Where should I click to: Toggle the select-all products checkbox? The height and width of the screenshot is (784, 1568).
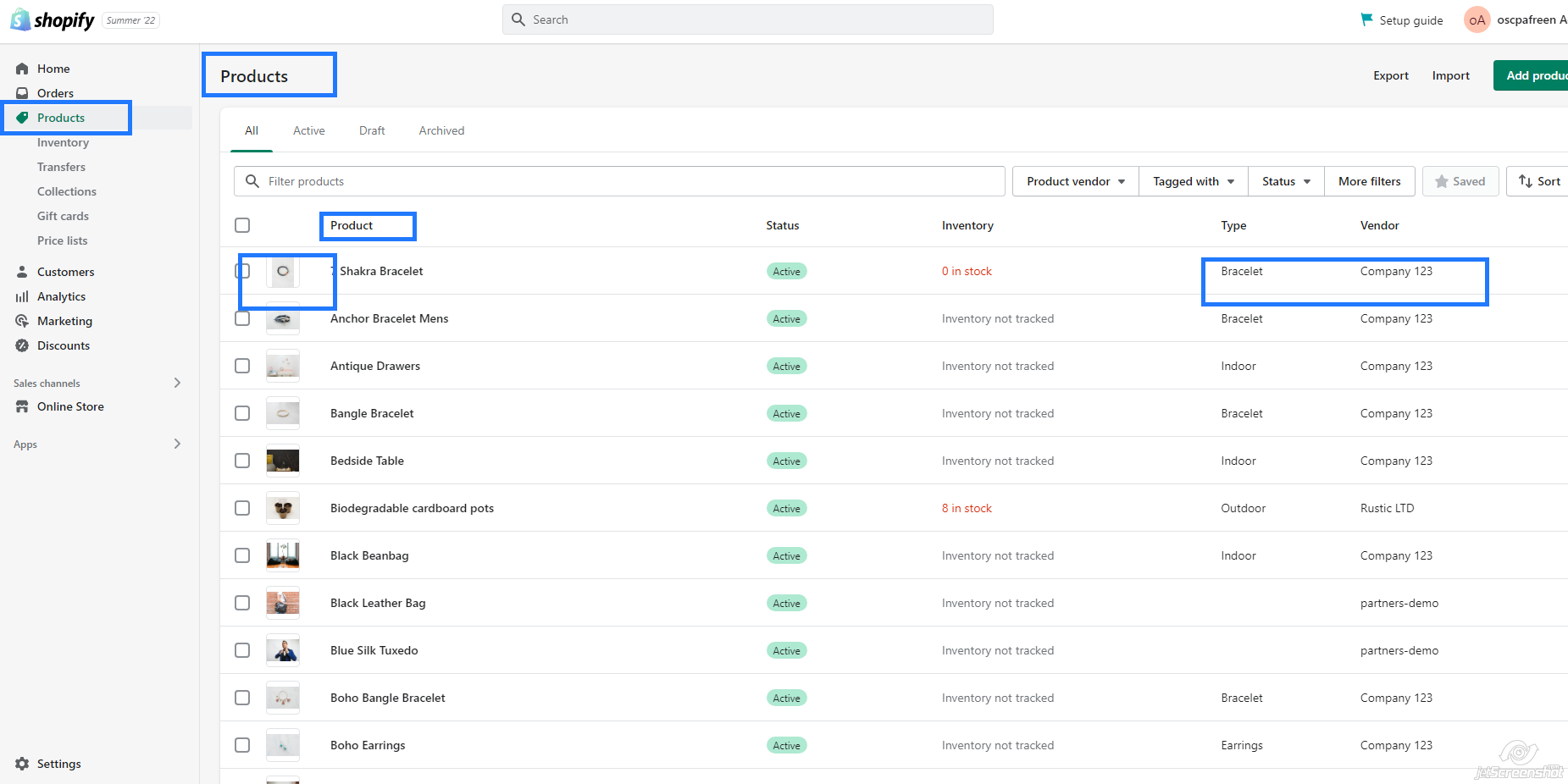click(x=242, y=225)
